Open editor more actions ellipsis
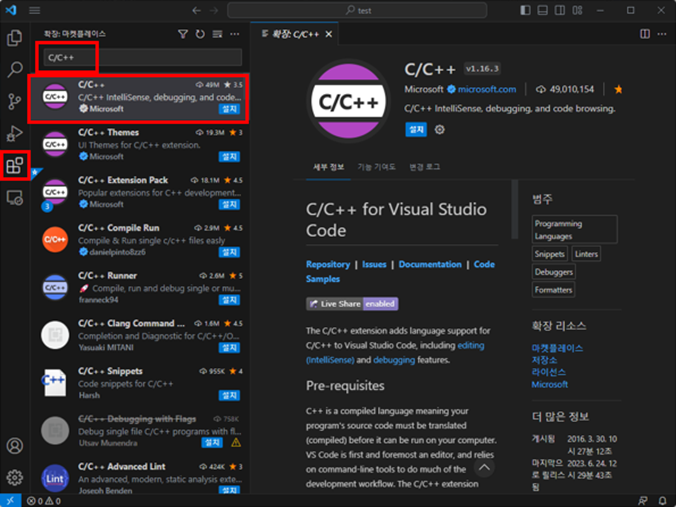The height and width of the screenshot is (507, 676). (x=662, y=34)
